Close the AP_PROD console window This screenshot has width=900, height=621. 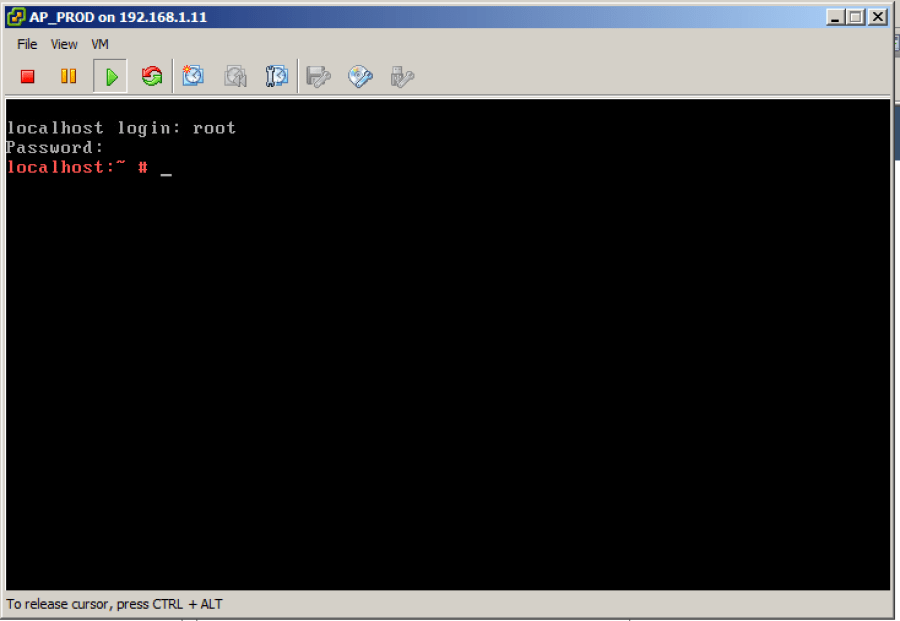(877, 17)
